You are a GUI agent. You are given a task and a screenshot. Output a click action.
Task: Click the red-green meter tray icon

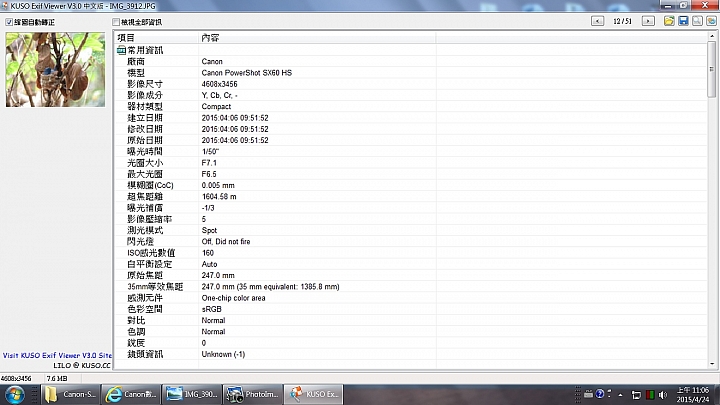(x=650, y=395)
